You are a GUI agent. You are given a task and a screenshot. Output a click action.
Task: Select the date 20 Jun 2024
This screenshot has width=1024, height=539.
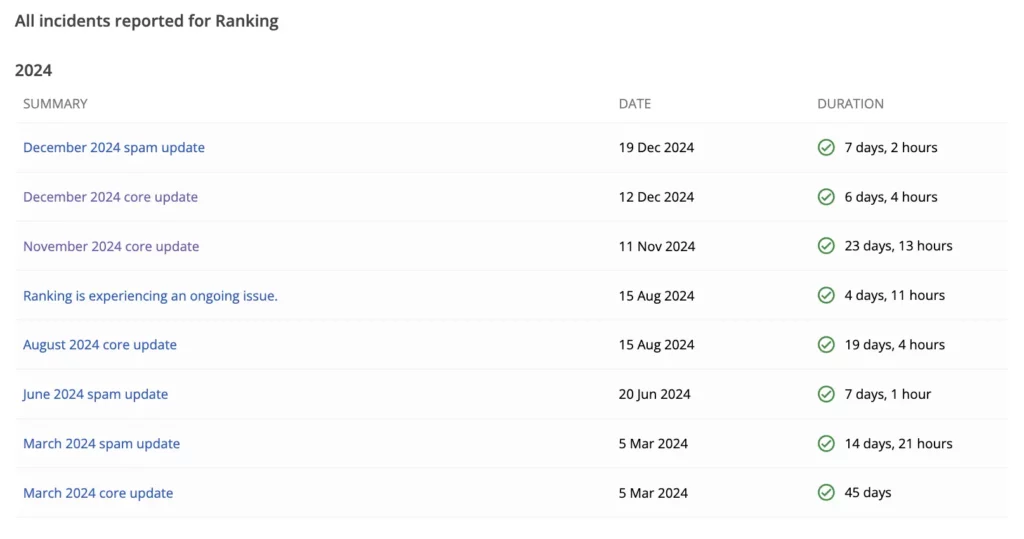coord(654,394)
